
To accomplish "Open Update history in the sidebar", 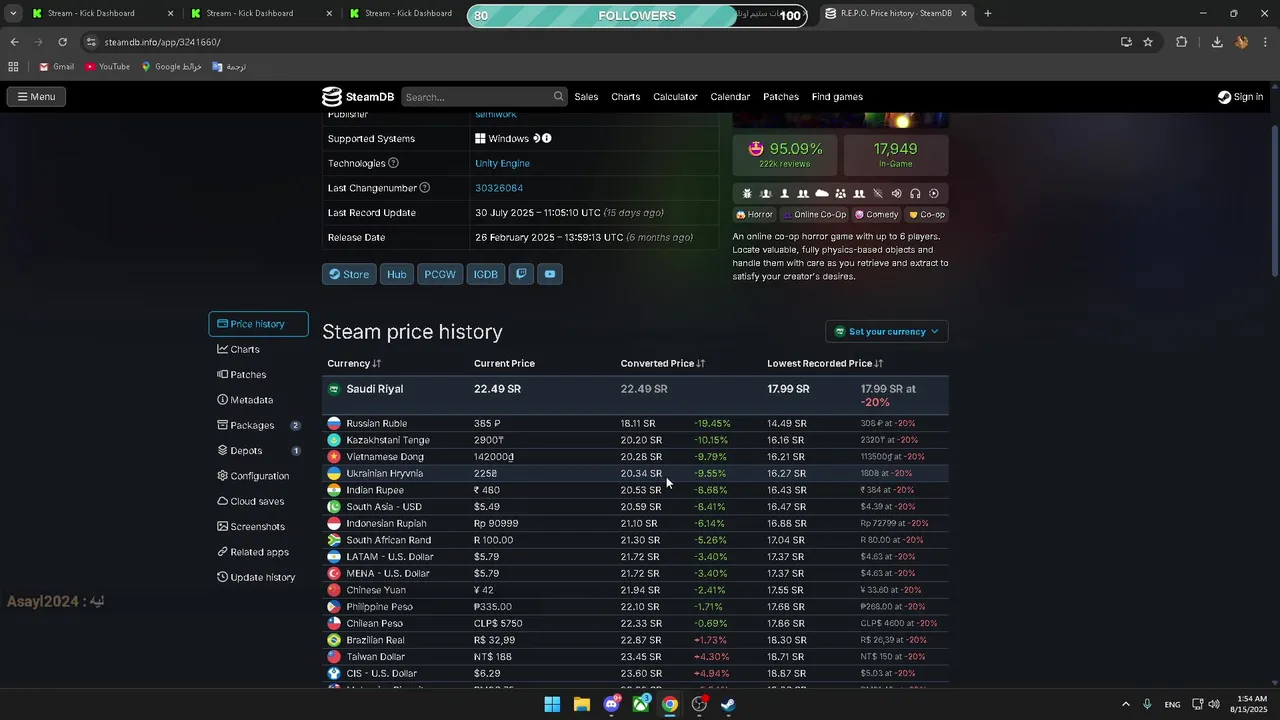I will click(256, 577).
